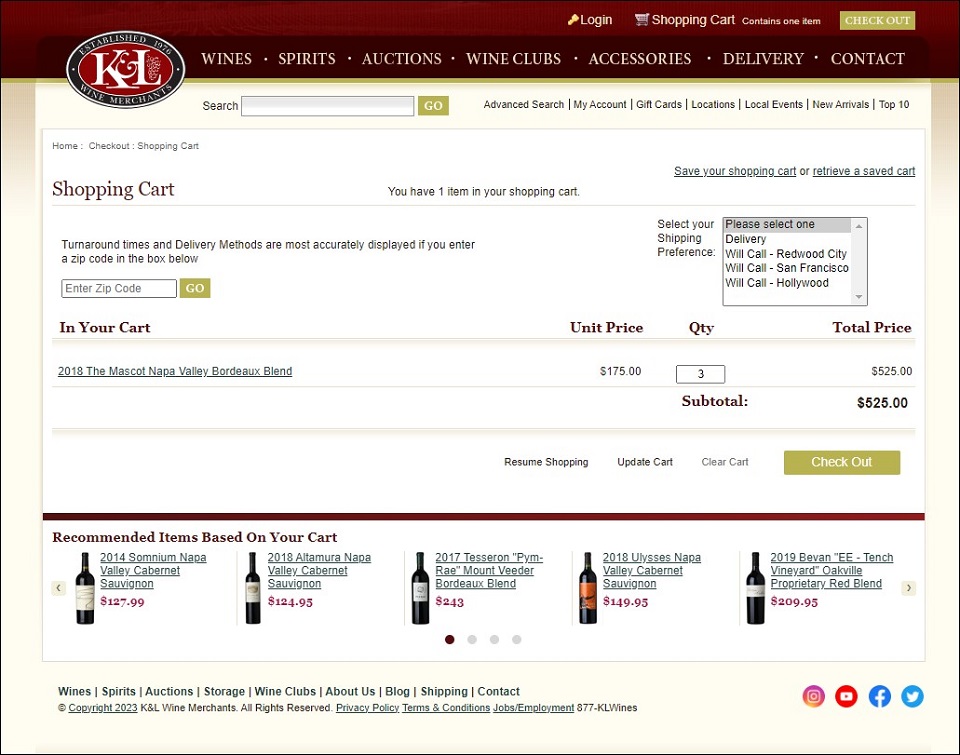
Task: Click the K&L Wine Merchants logo
Action: (126, 69)
